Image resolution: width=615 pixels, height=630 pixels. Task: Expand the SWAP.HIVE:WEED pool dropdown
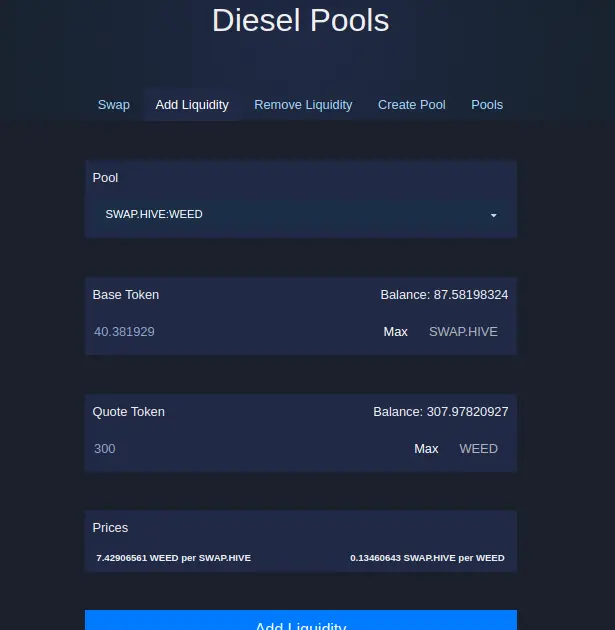pyautogui.click(x=301, y=215)
